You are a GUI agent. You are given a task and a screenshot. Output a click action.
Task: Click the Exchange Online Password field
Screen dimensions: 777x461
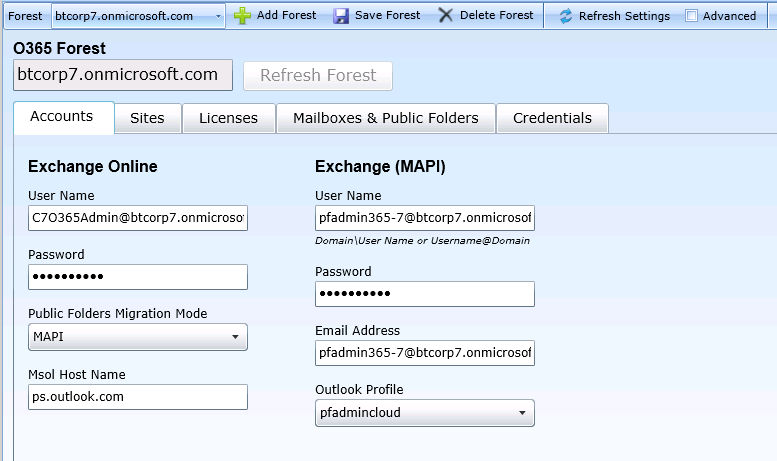pyautogui.click(x=138, y=277)
